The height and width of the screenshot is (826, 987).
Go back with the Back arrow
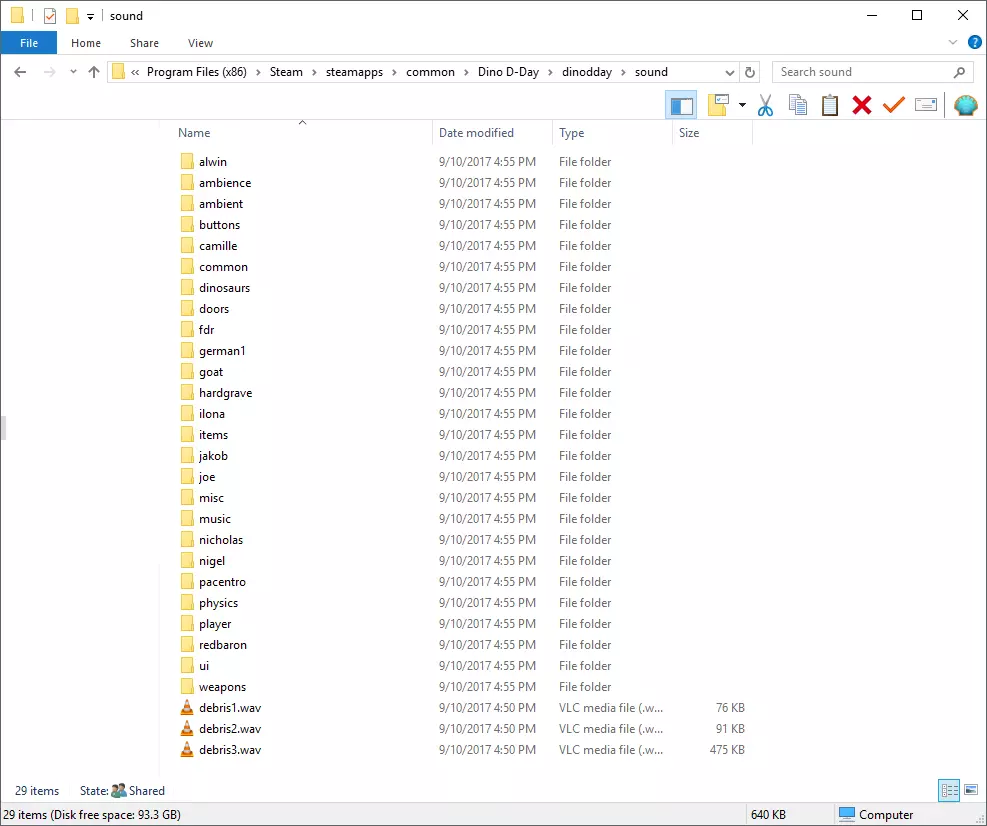(x=20, y=72)
